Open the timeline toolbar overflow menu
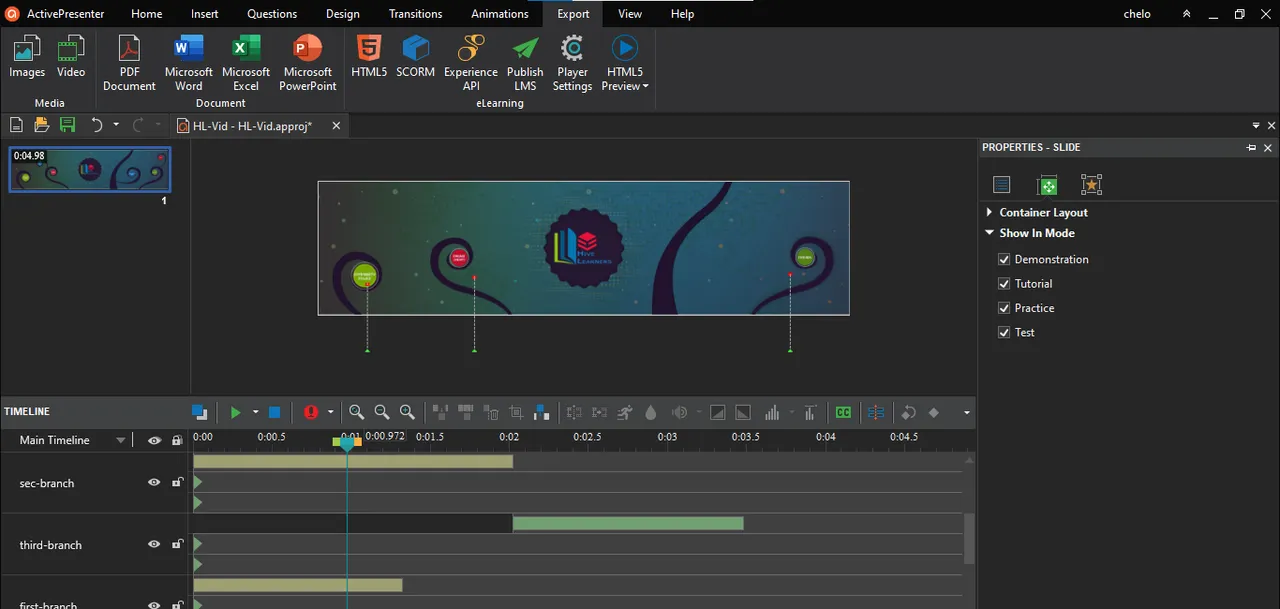The height and width of the screenshot is (609, 1280). 966,412
